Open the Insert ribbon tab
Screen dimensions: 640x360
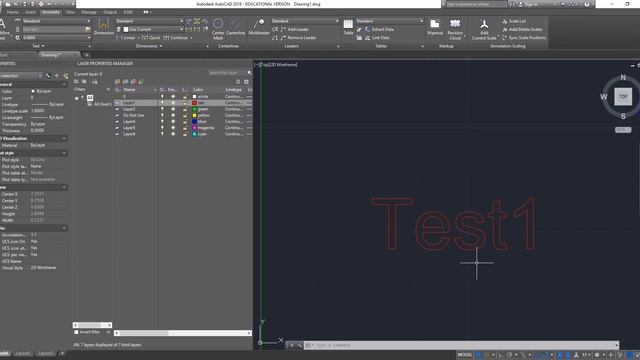coord(30,12)
